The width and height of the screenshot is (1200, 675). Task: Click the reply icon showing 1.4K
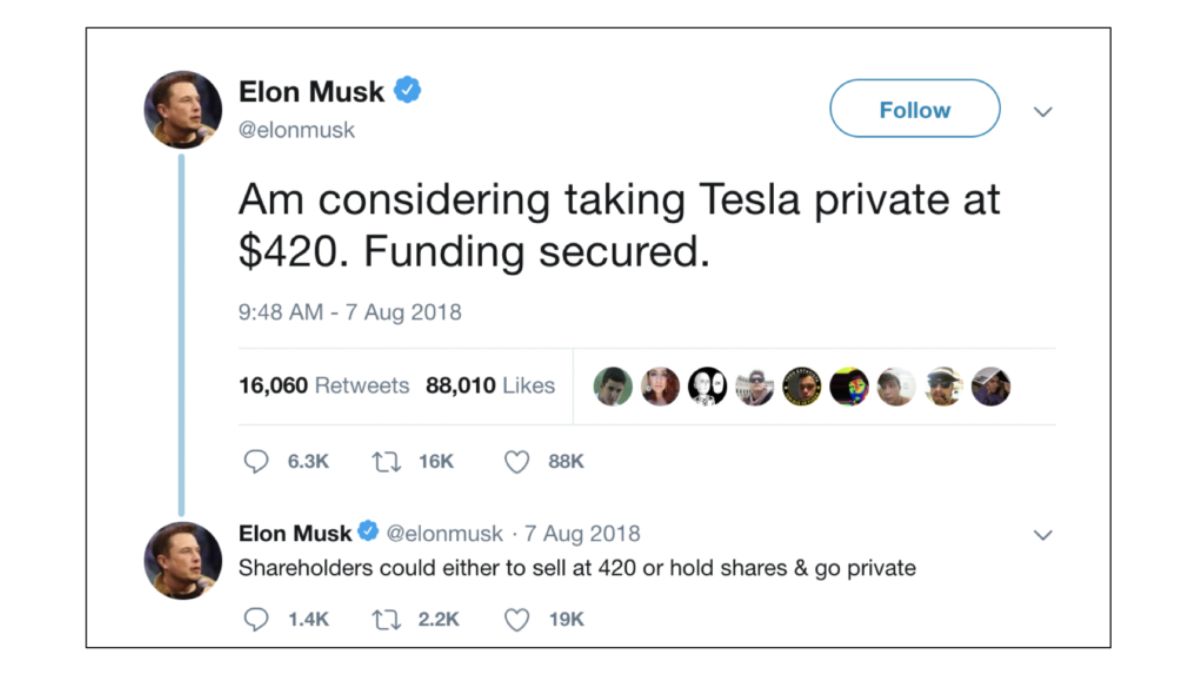coord(257,620)
